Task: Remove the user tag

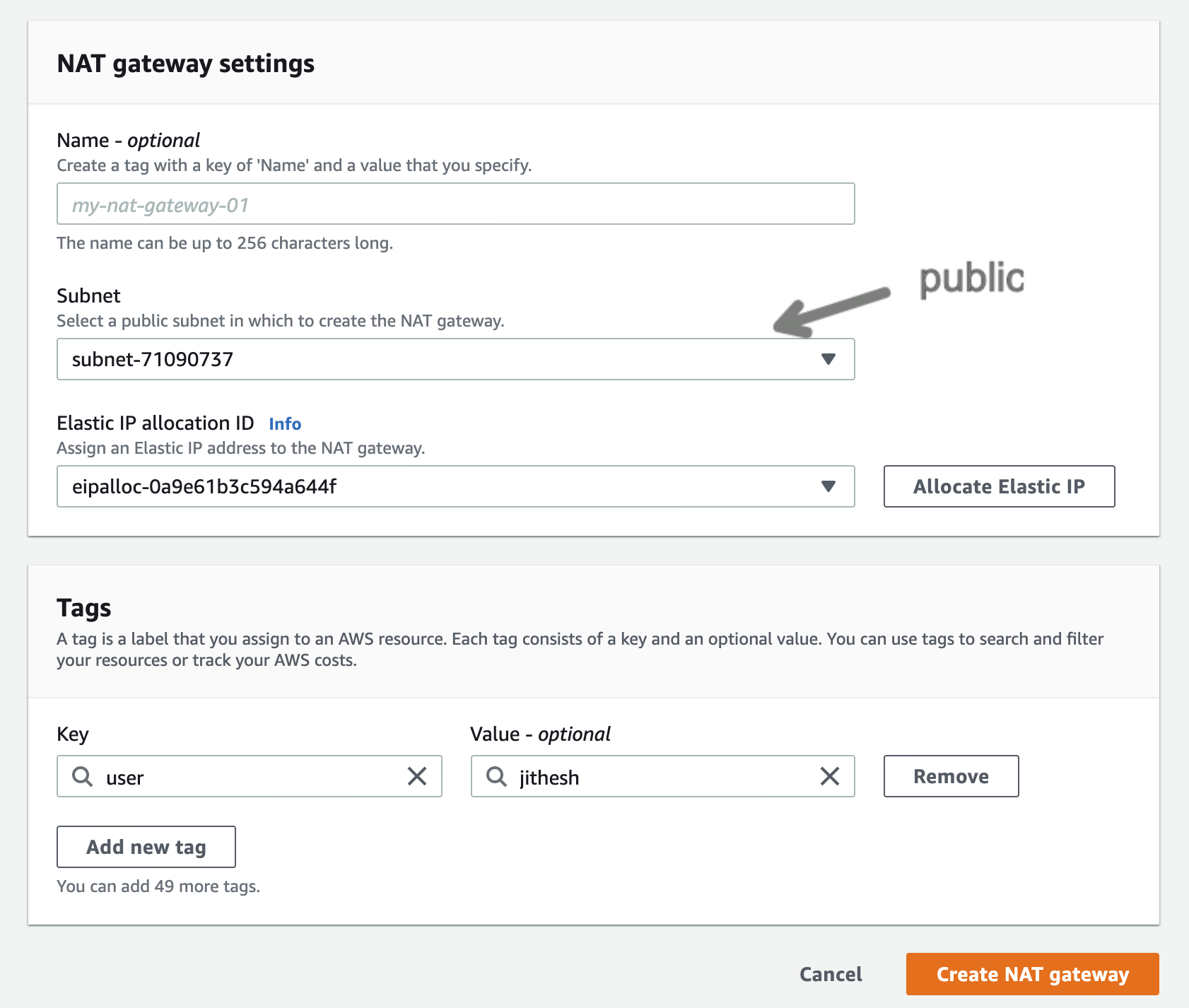Action: click(x=951, y=776)
